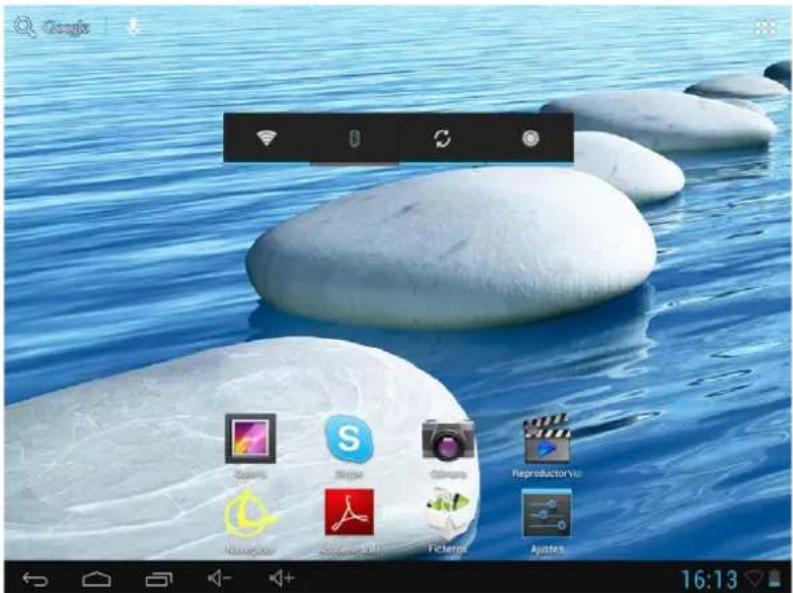Toggle Wi-Fi in the power widget
The image size is (793, 593).
point(267,138)
